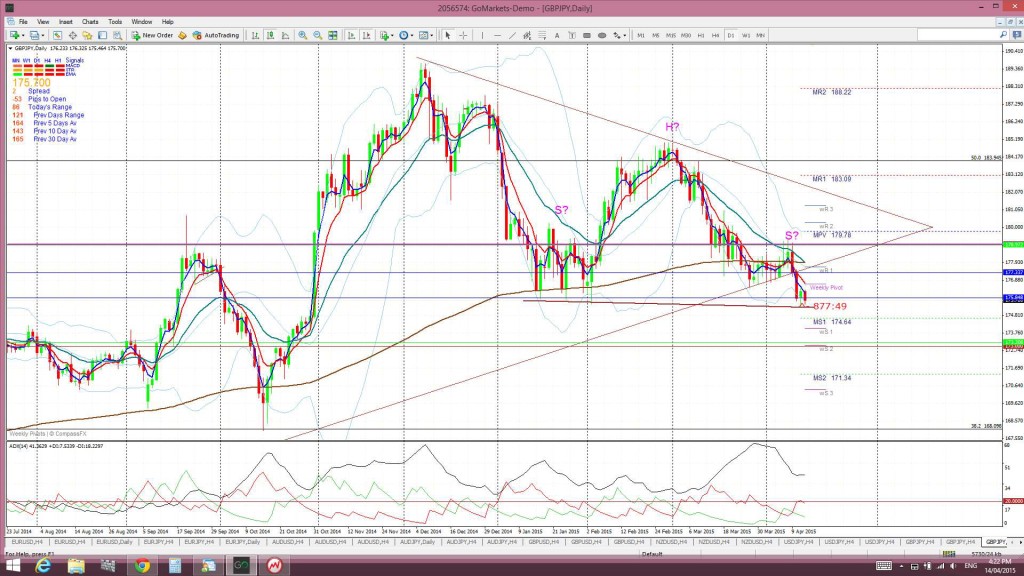Open the Window menu
Viewport: 1024px width, 576px height.
tap(142, 22)
